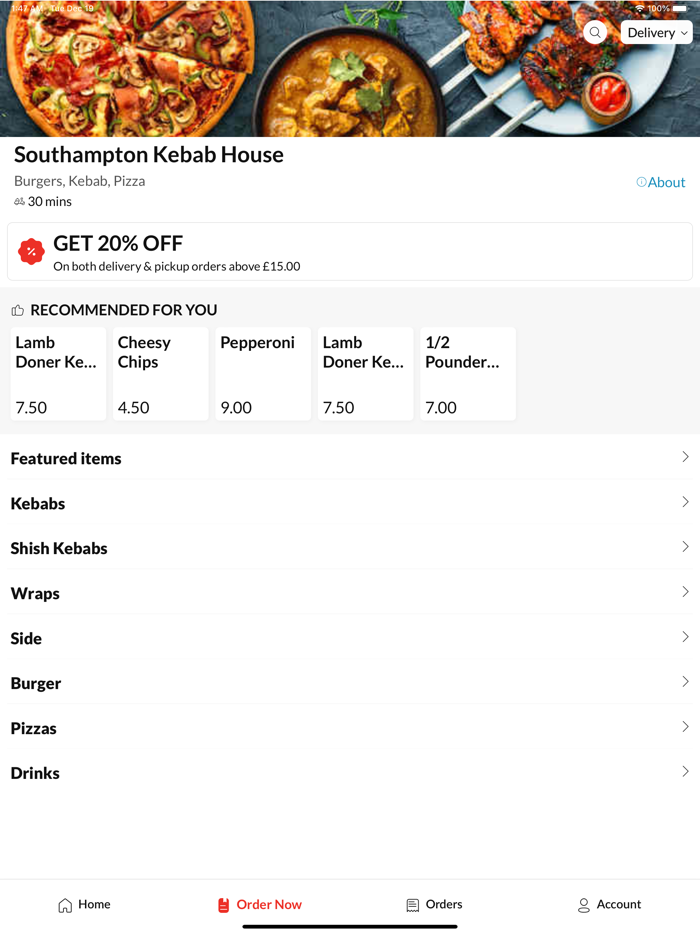700x934 pixels.
Task: Click the delivery time scooter icon
Action: [18, 201]
